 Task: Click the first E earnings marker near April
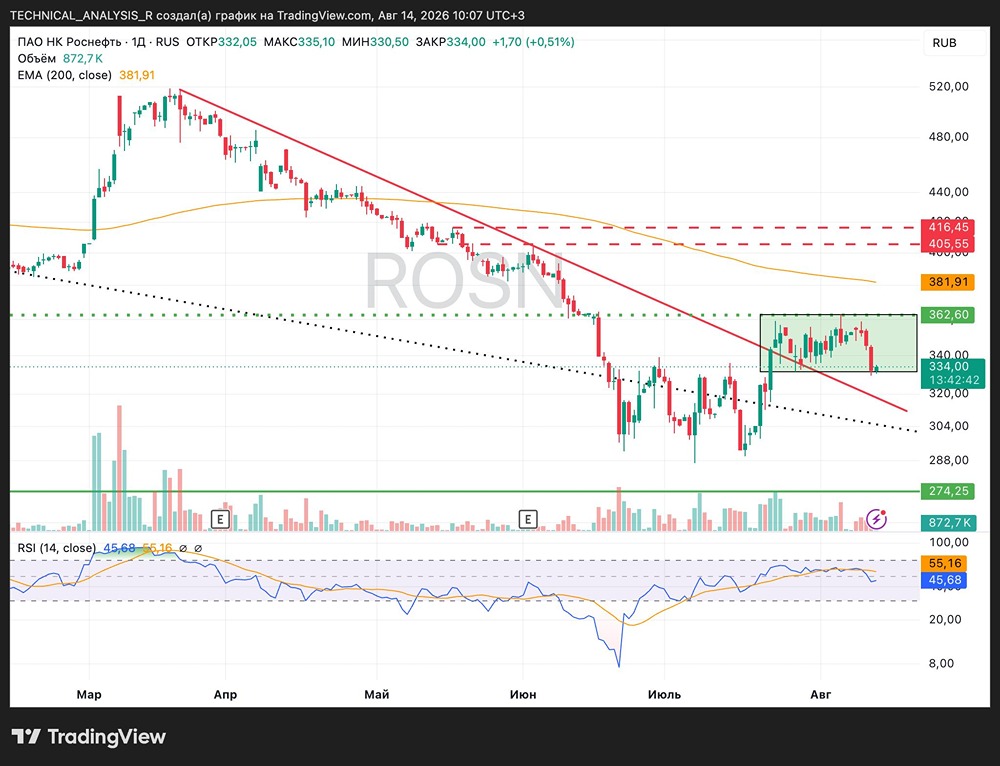[220, 519]
